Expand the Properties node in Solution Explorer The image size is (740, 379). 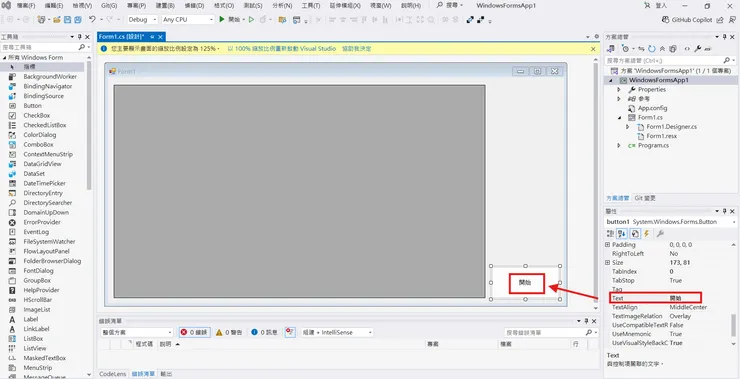619,89
